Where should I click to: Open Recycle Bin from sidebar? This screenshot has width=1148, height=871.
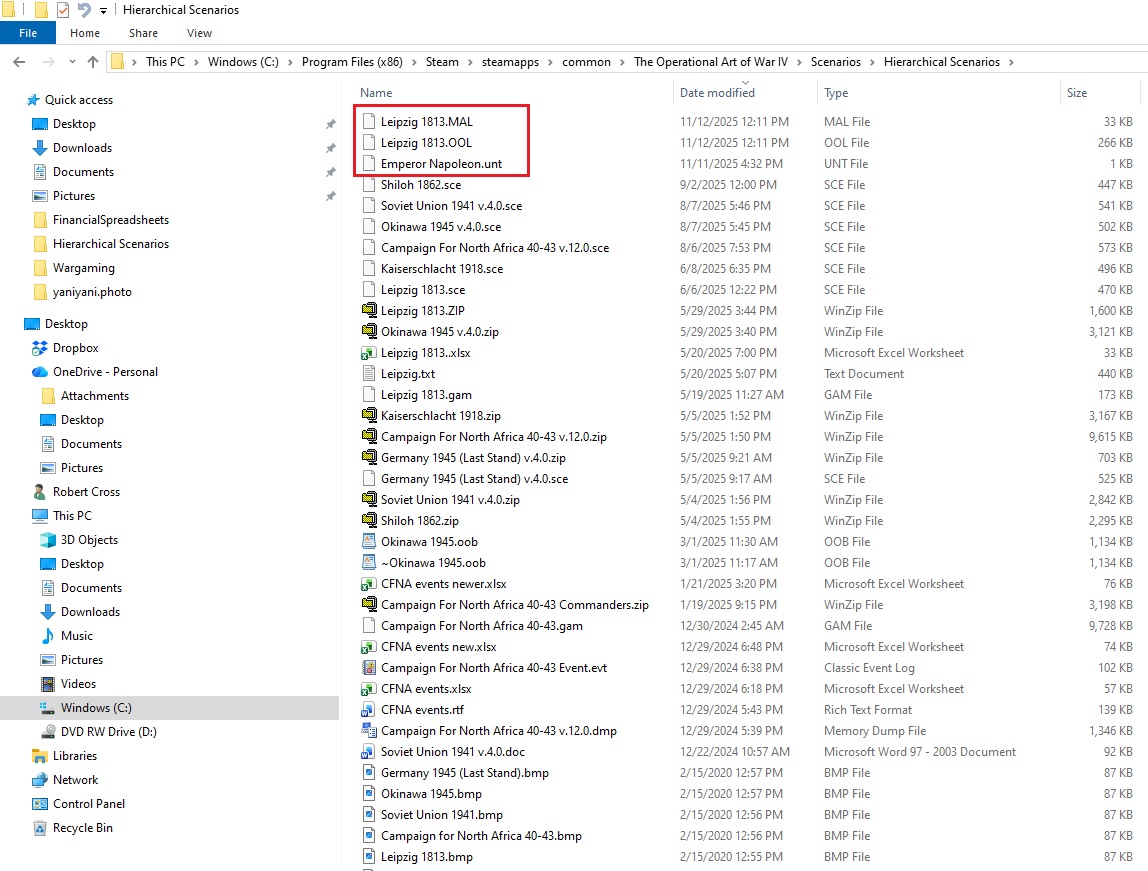(83, 828)
